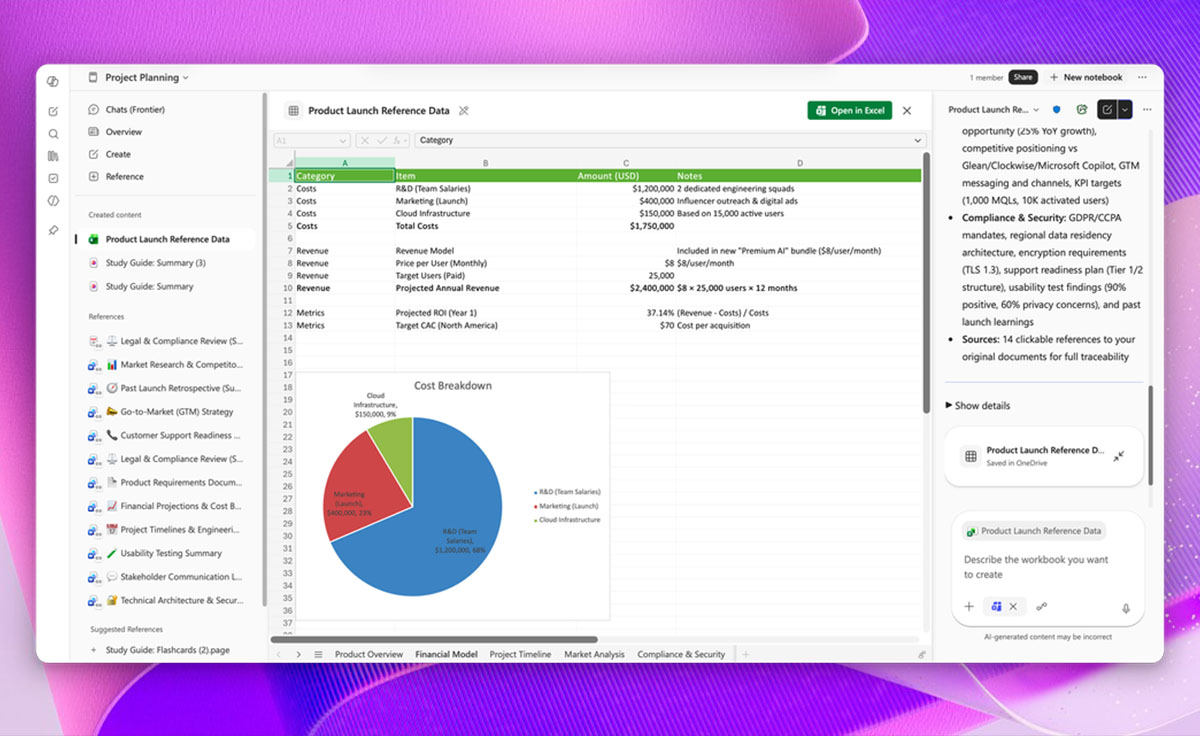Select the Financial Model sheet tab
The width and height of the screenshot is (1200, 736).
446,654
